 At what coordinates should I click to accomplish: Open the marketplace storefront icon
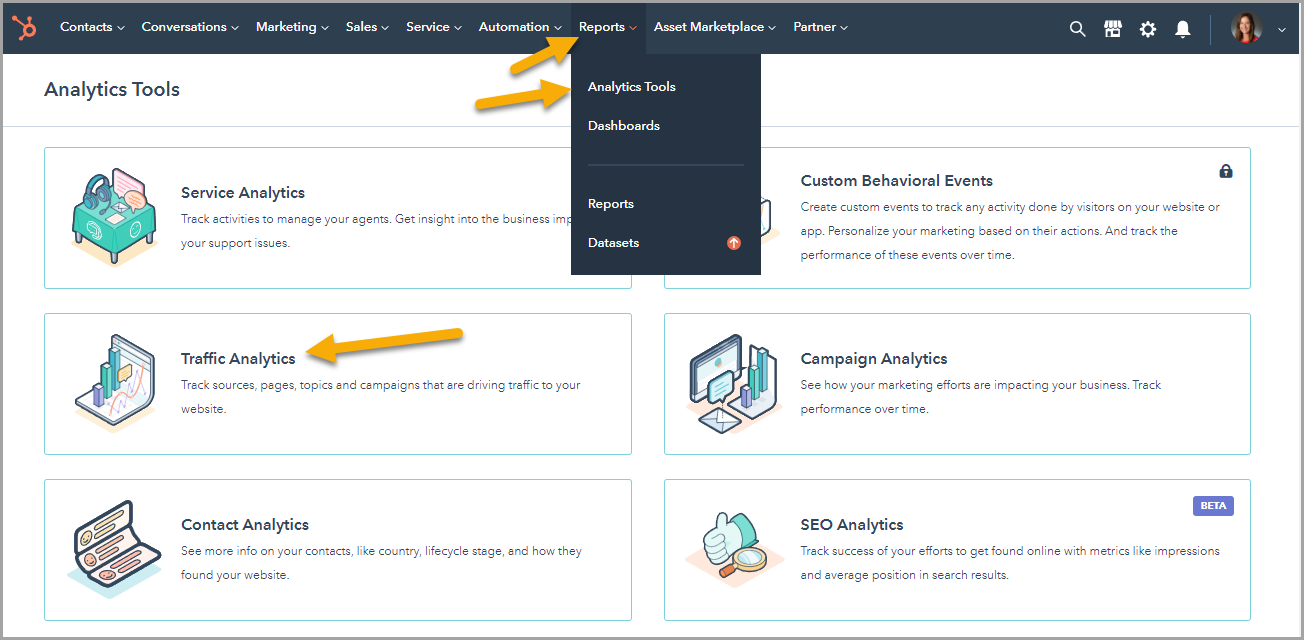pyautogui.click(x=1113, y=29)
